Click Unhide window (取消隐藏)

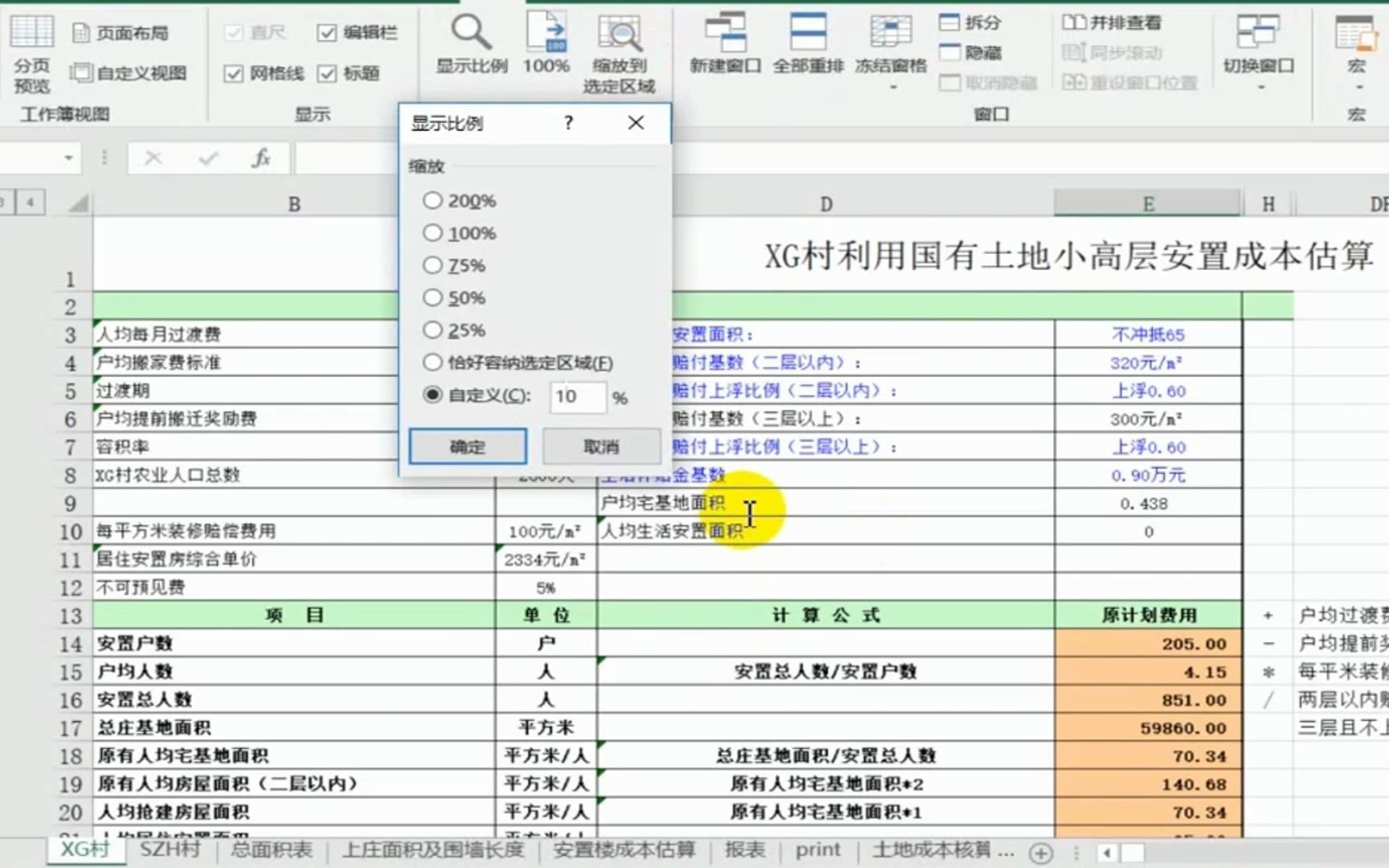pos(988,83)
